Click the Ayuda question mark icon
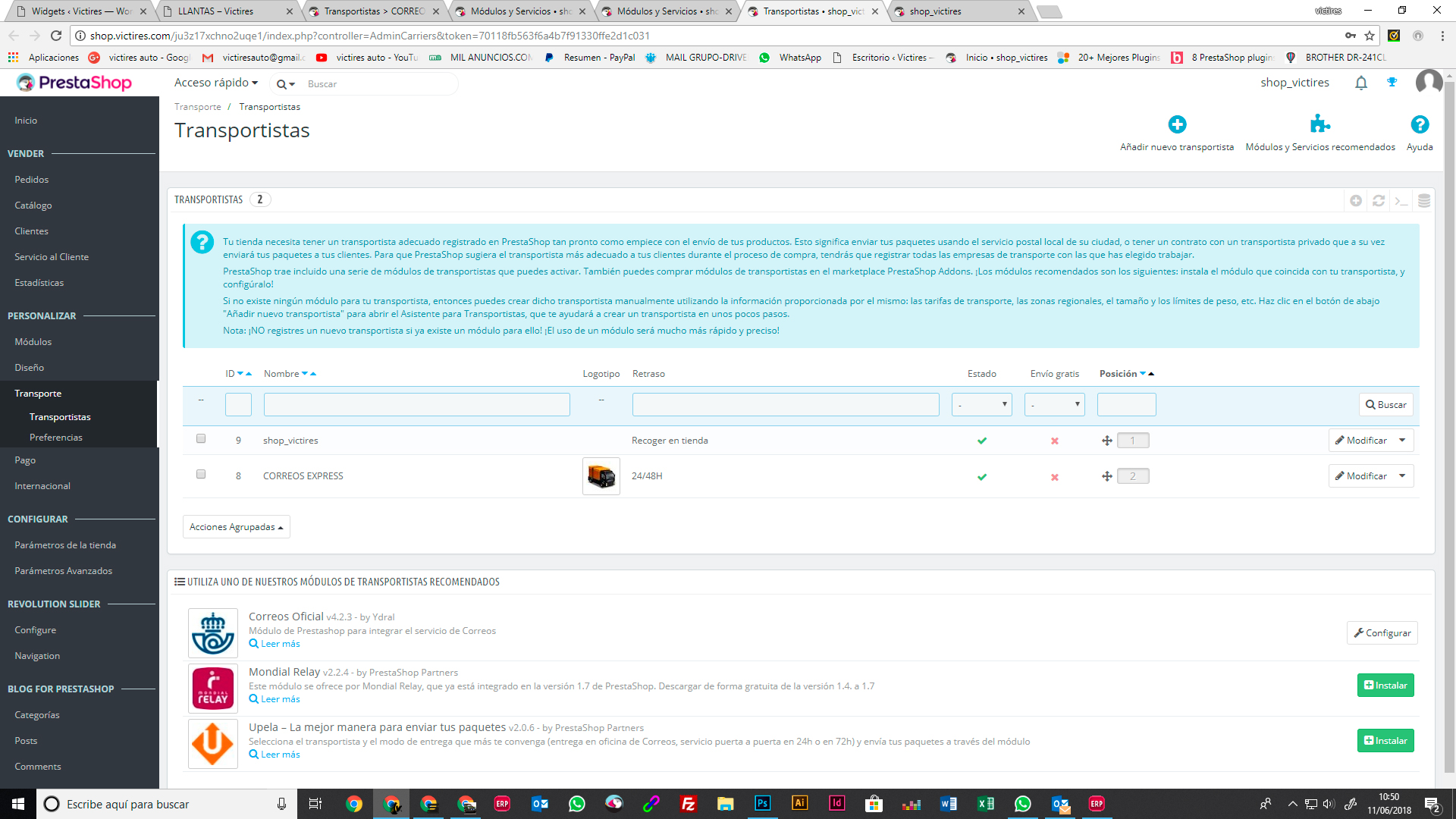 [x=1419, y=124]
